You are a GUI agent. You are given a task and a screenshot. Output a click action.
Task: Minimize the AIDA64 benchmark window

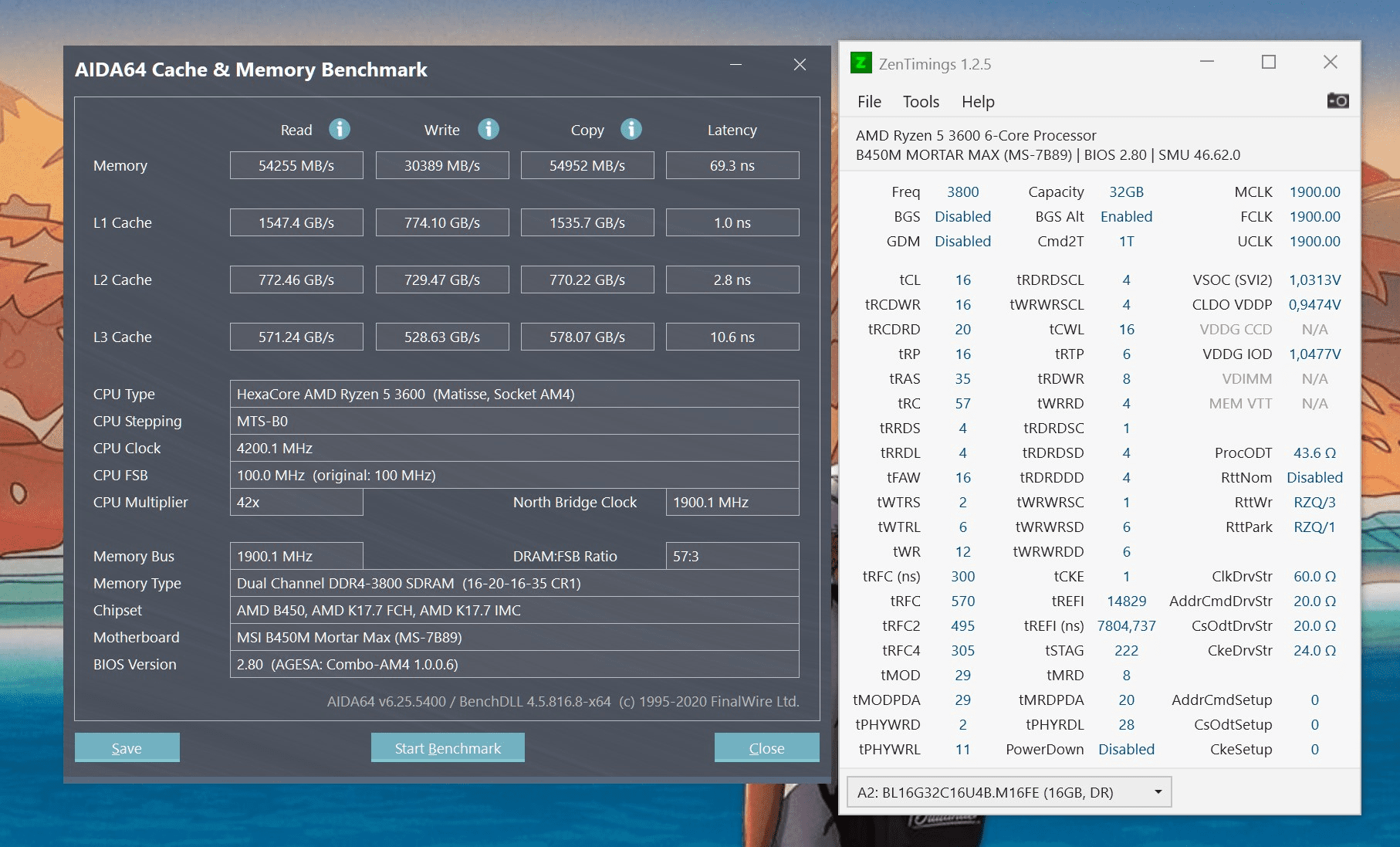click(x=736, y=65)
